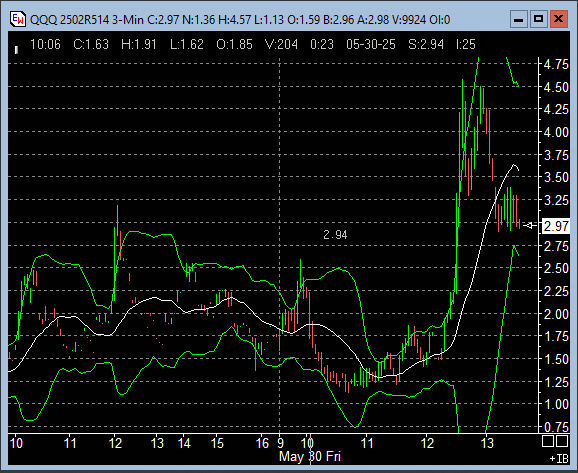Click the May 30 Fri date label
Image resolution: width=578 pixels, height=473 pixels.
(310, 456)
